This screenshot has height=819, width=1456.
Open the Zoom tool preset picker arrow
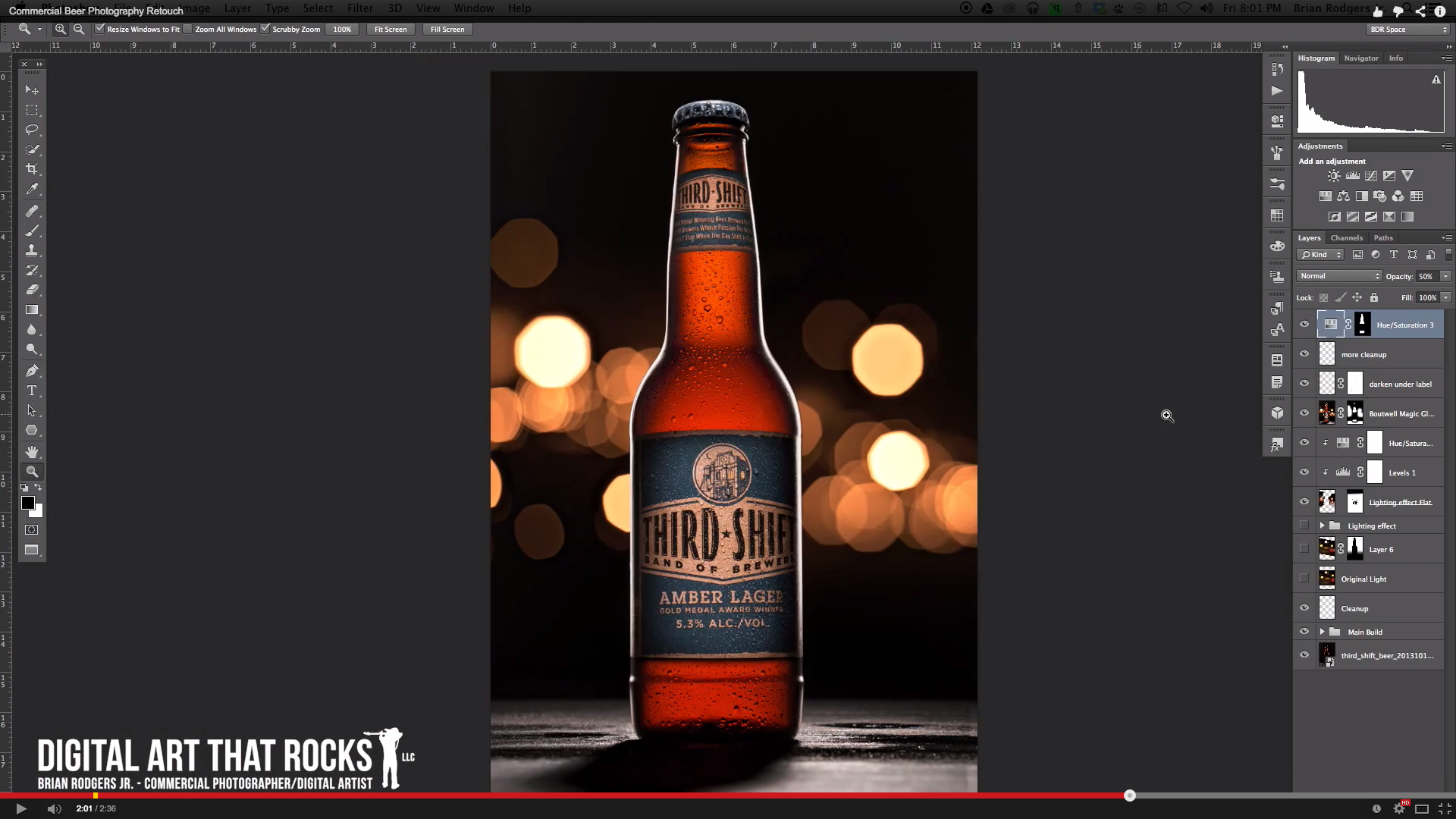[39, 29]
